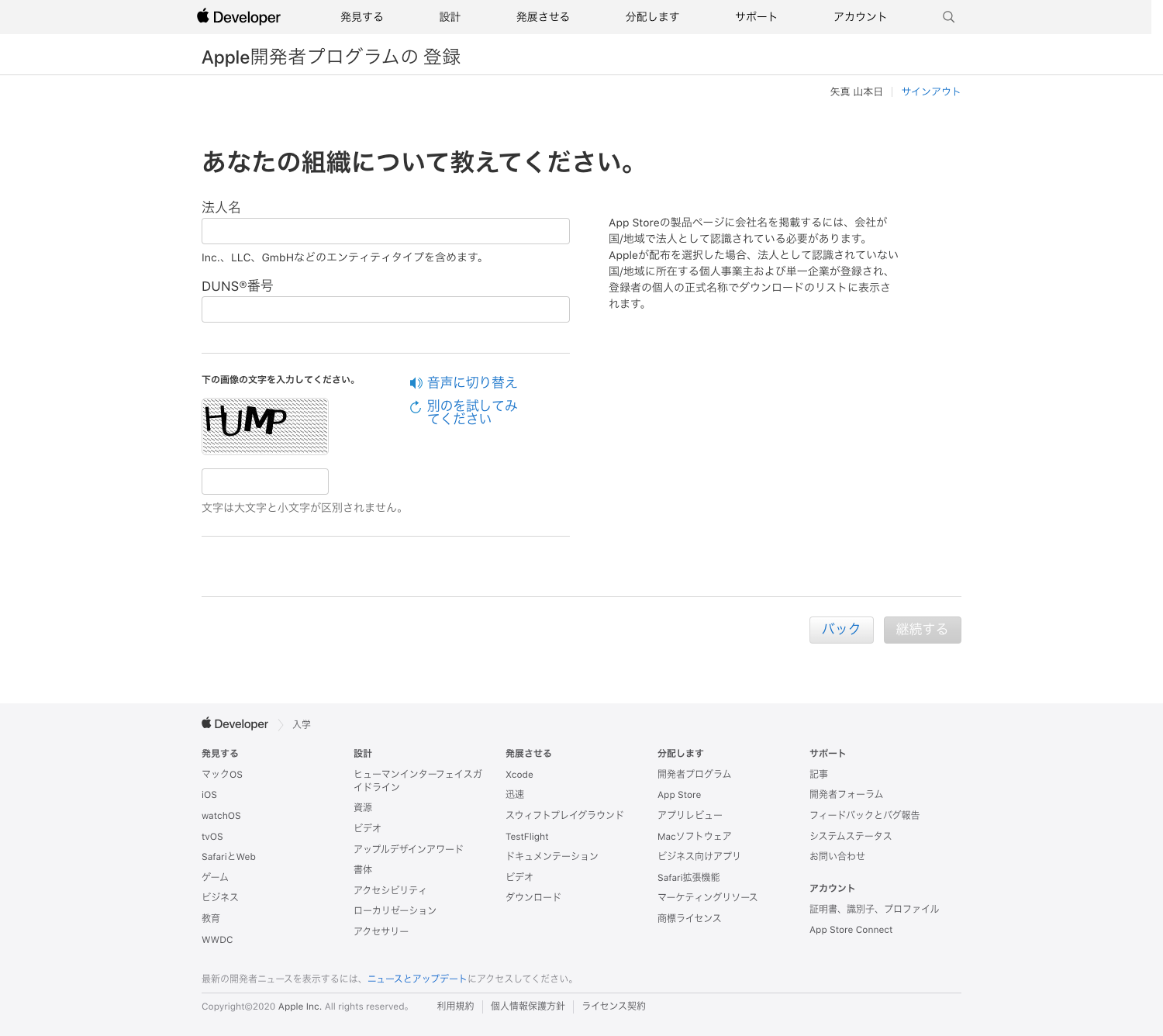Open フィードバックとバグ報告 footer link

point(865,815)
